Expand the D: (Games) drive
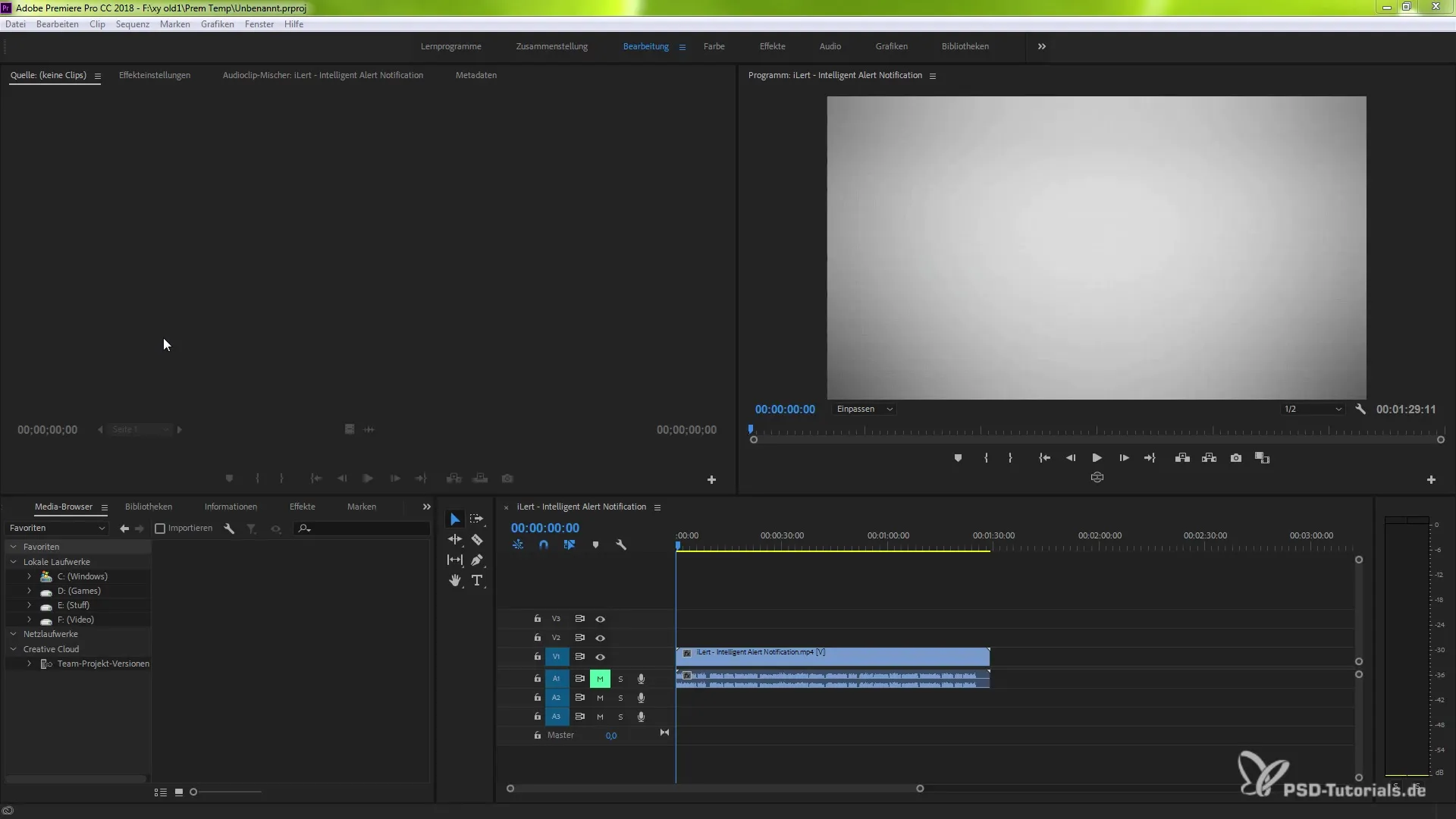 (x=29, y=591)
